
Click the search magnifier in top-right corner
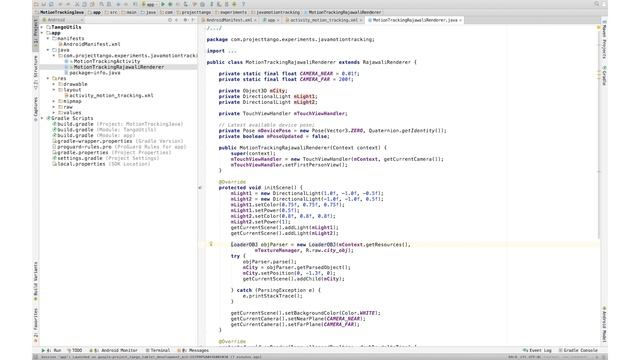coord(597,4)
